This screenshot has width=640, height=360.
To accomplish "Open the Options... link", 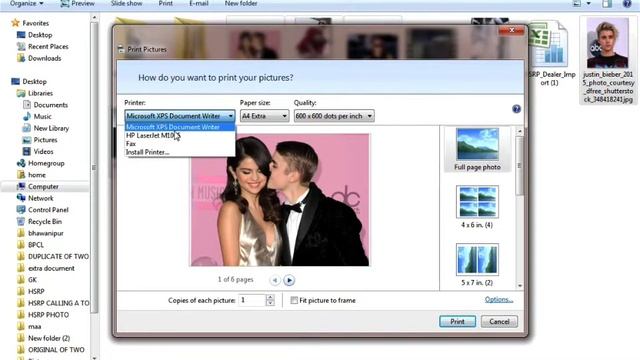I will [499, 300].
